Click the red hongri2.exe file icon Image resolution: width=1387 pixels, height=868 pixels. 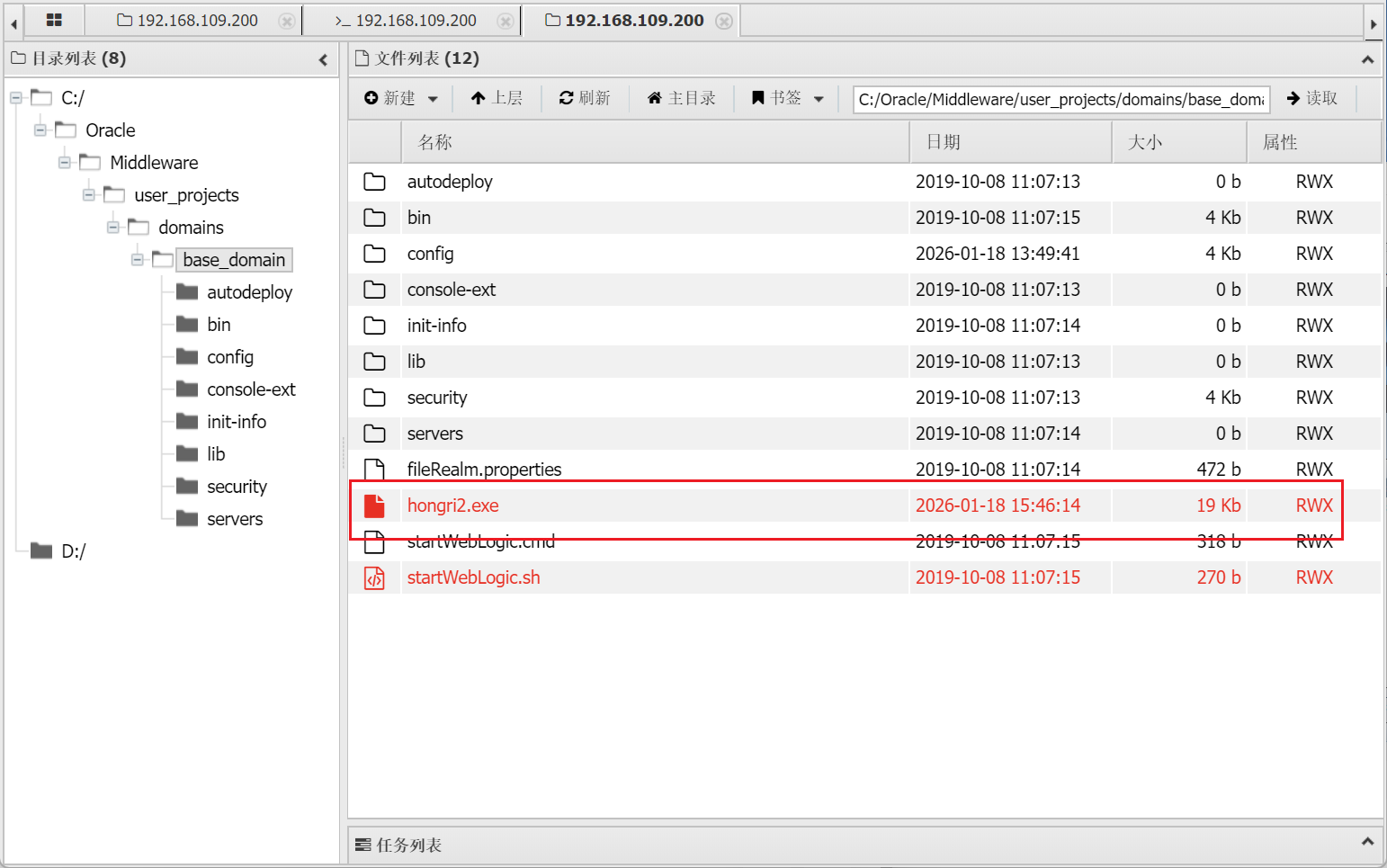click(x=374, y=506)
